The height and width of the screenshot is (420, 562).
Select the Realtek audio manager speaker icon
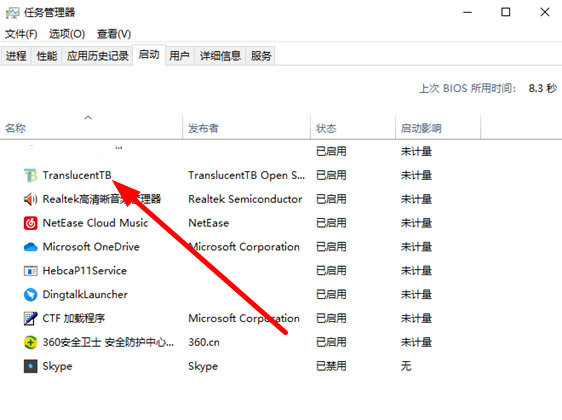point(30,199)
